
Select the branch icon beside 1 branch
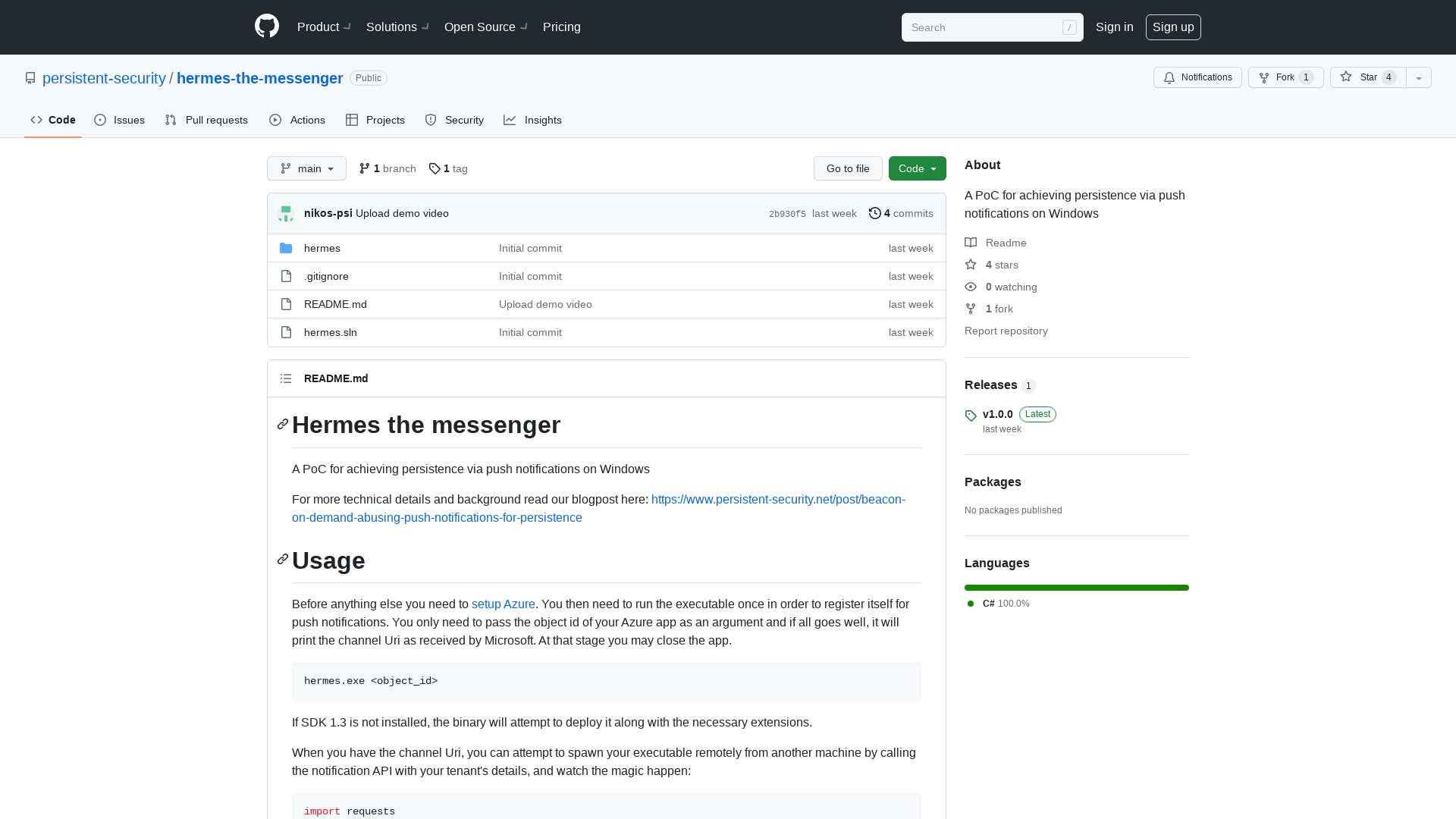pyautogui.click(x=365, y=168)
